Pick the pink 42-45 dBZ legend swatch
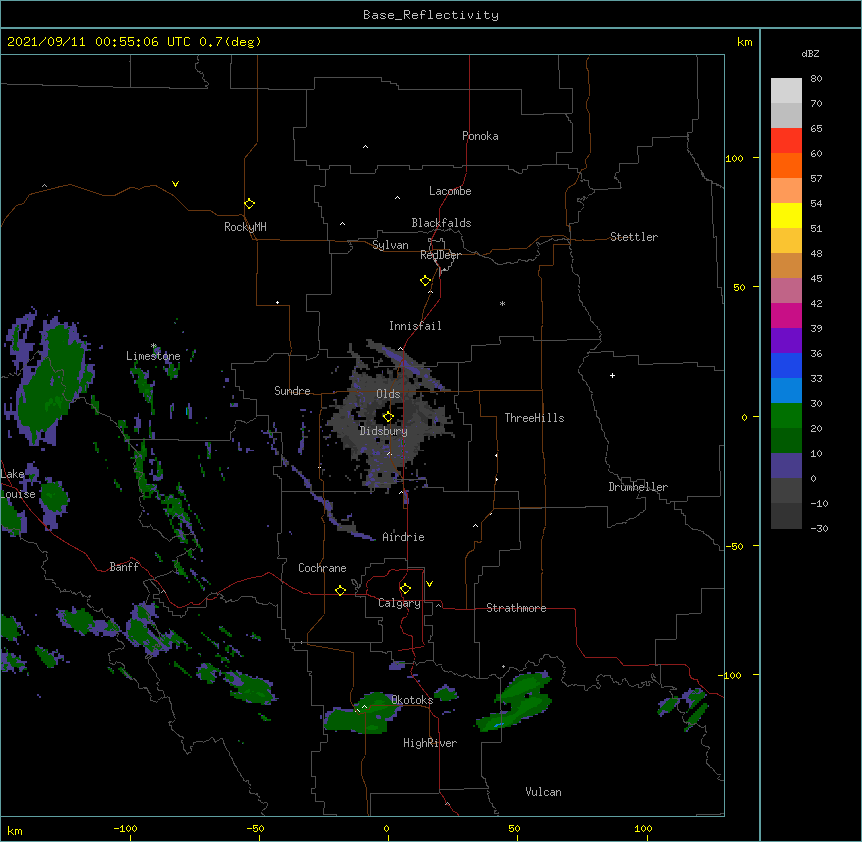The width and height of the screenshot is (862, 842). pyautogui.click(x=786, y=291)
